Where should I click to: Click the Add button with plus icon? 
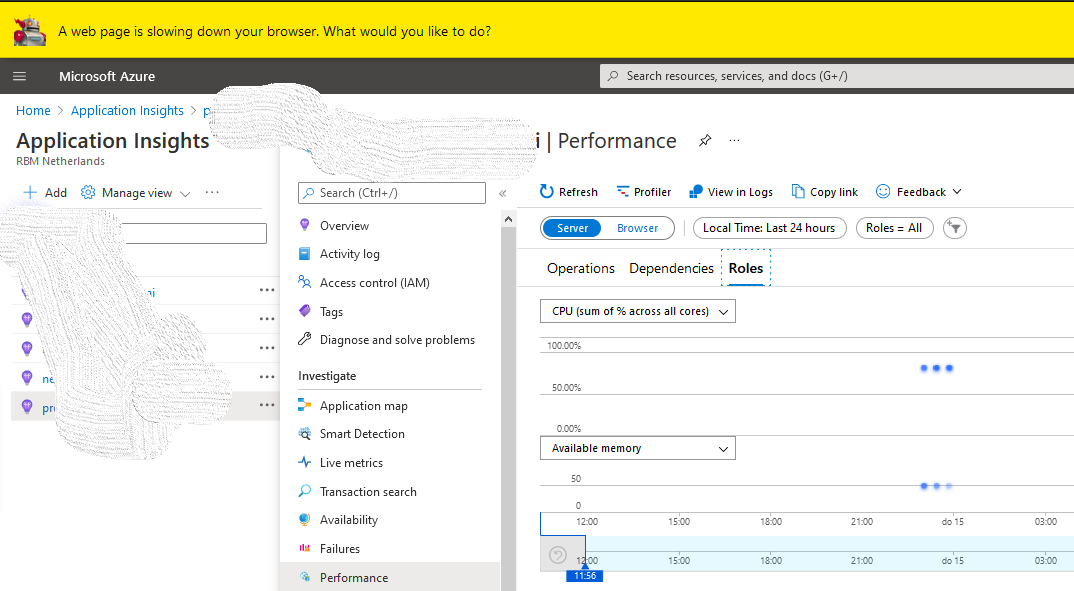45,192
